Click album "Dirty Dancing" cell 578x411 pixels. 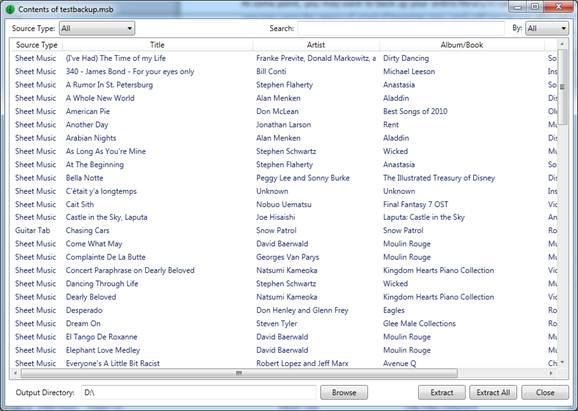(406, 58)
